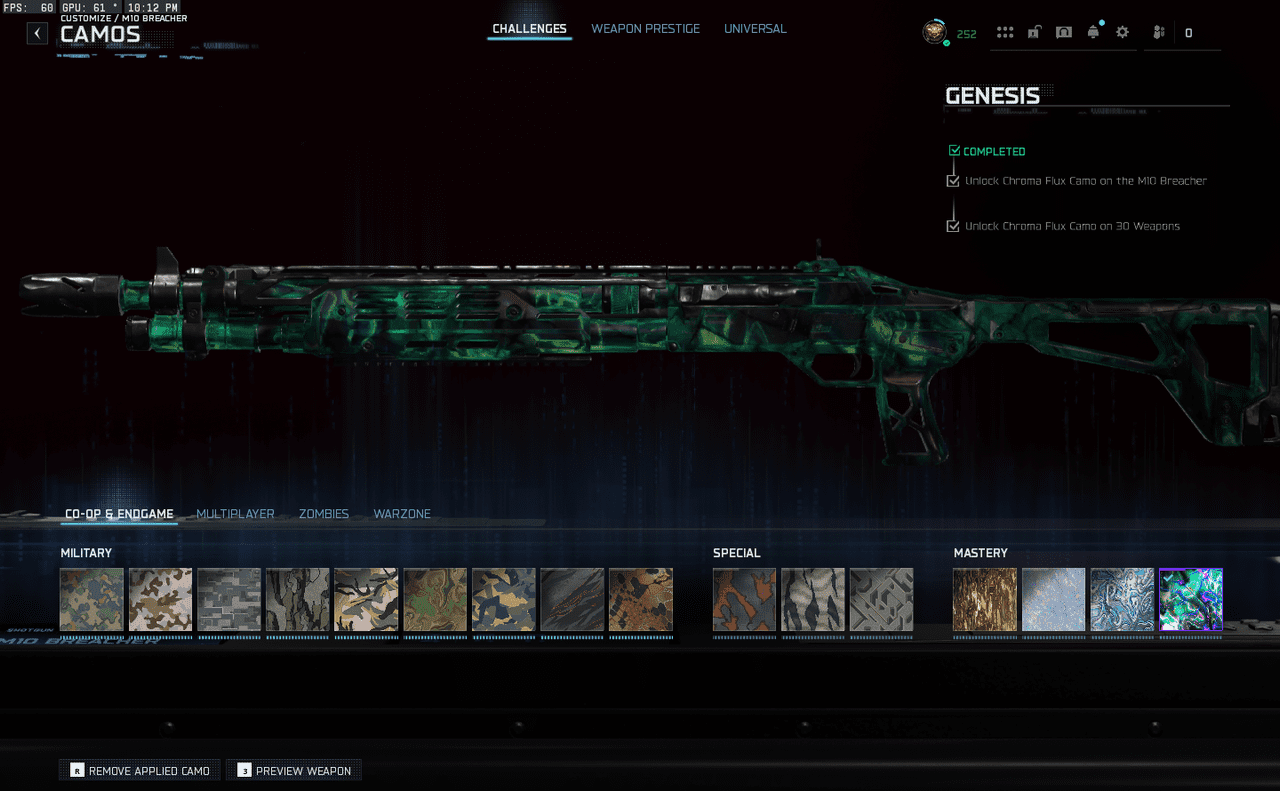Click the unlock profile icon
Screen dimensions: 1280x791
tap(1034, 32)
